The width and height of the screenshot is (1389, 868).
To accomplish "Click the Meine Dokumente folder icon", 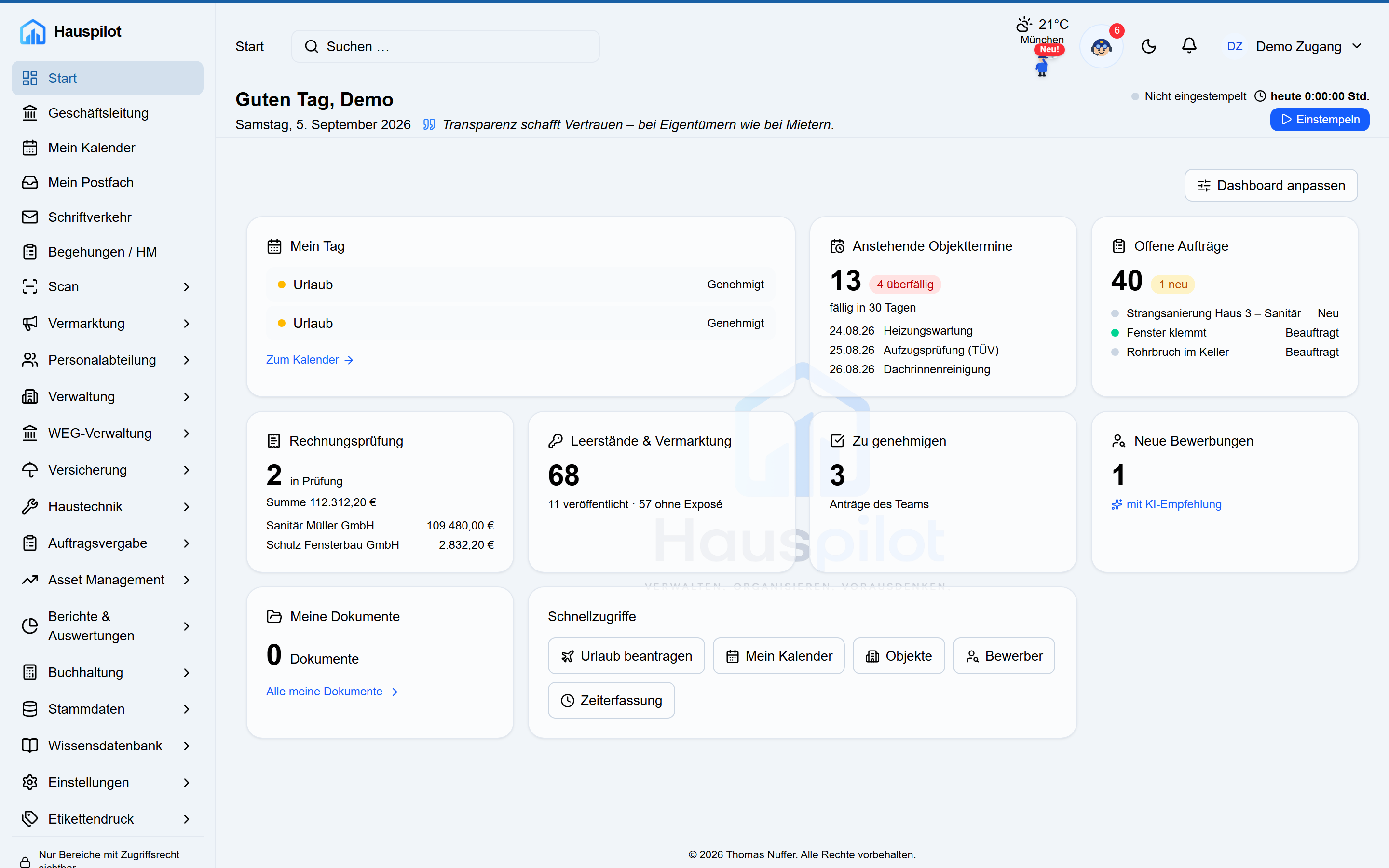I will pyautogui.click(x=274, y=617).
